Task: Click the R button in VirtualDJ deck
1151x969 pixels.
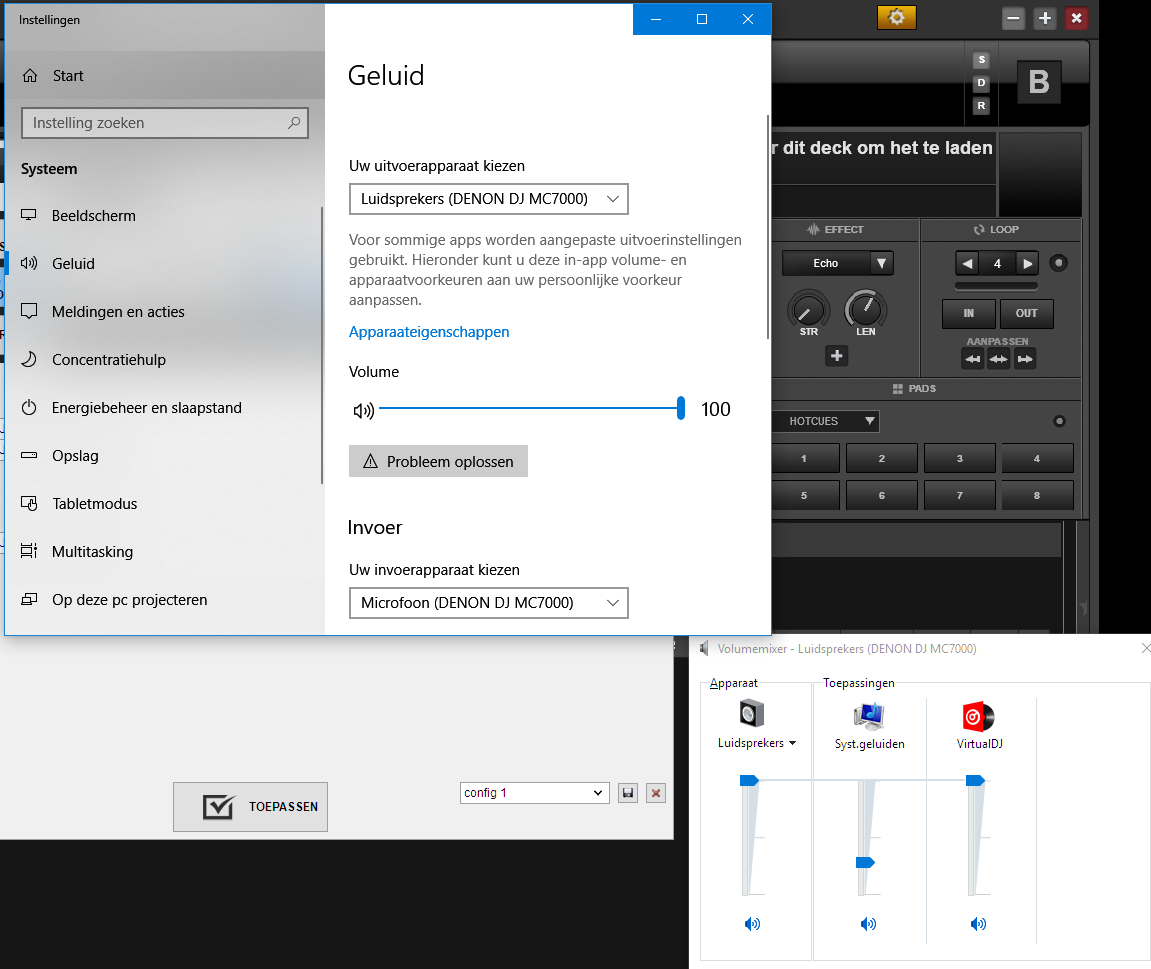Action: point(981,106)
